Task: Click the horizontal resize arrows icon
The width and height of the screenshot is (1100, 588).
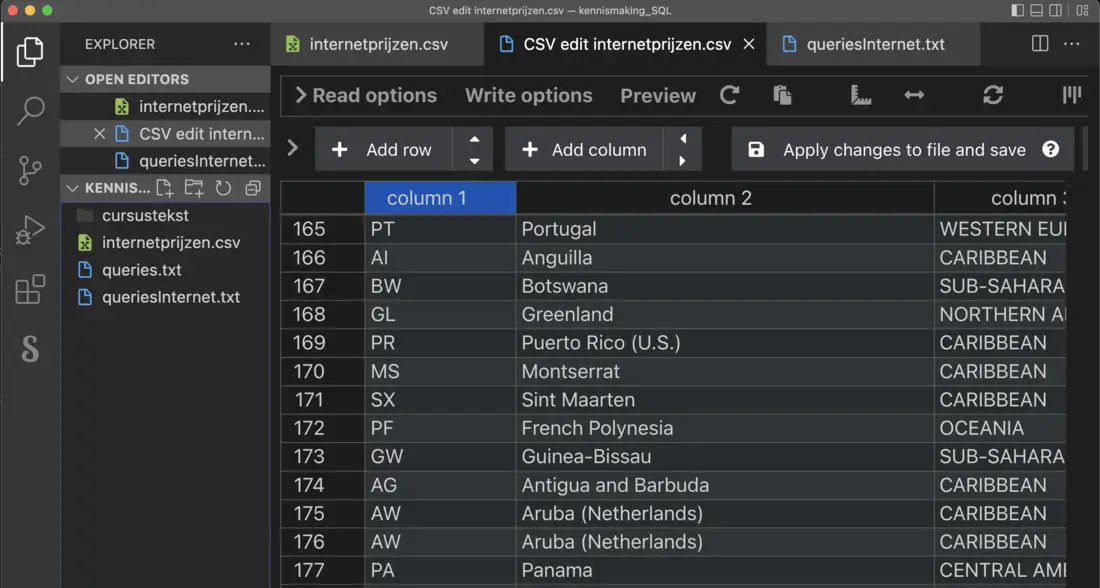Action: 914,95
